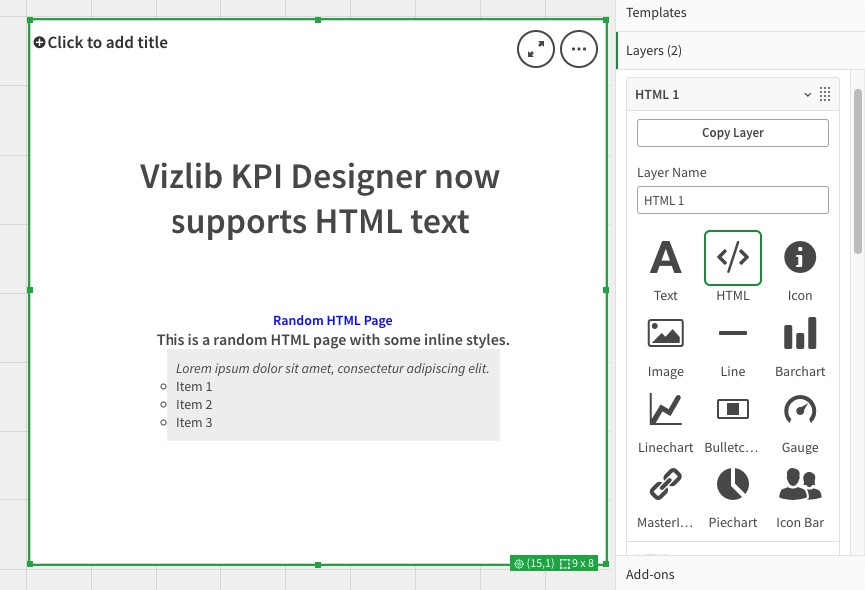The height and width of the screenshot is (590, 865).
Task: Choose the Icon layer type
Action: 800,258
